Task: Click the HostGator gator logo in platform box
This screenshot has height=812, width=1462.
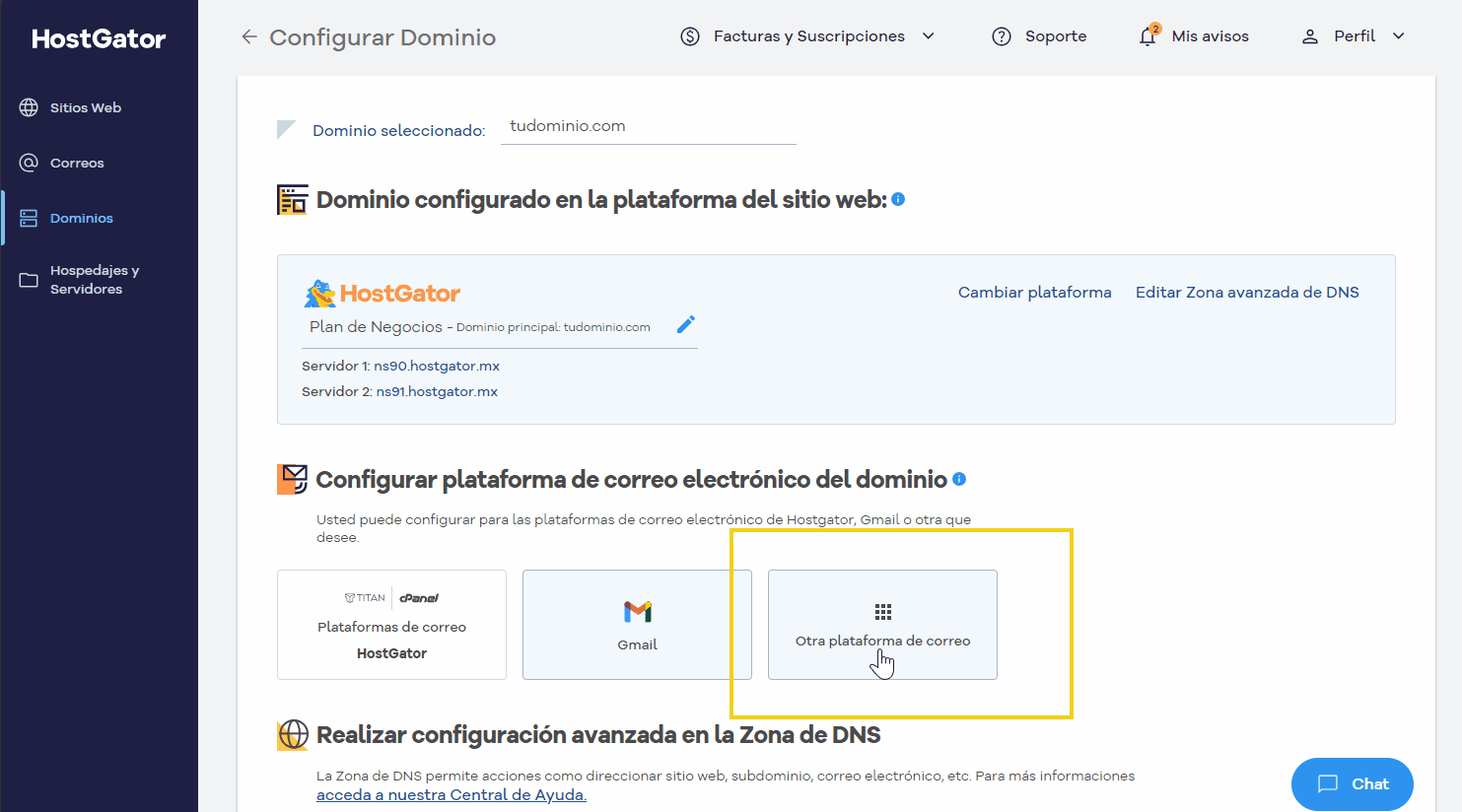Action: pyautogui.click(x=383, y=294)
